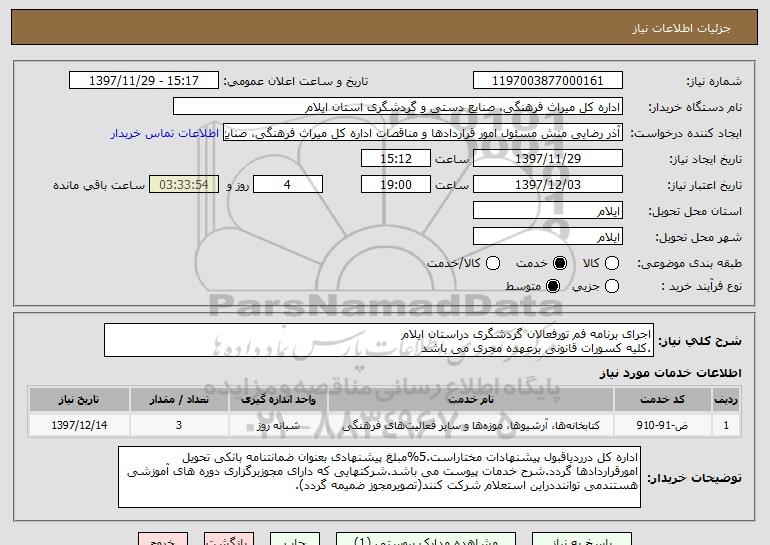Viewport: 770px width, 545px height.
Task: Click remaining time countdown 03:33:54
Action: tap(184, 185)
